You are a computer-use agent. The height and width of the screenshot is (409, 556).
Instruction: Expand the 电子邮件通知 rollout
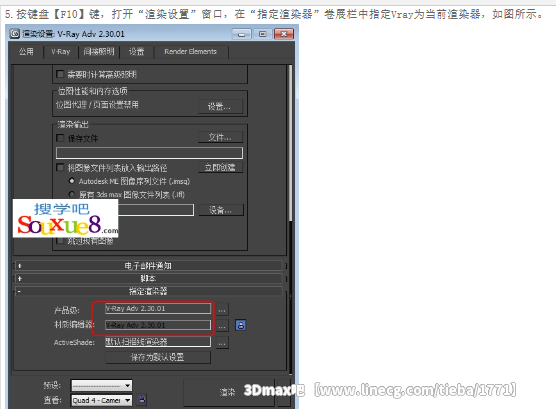coord(149,266)
